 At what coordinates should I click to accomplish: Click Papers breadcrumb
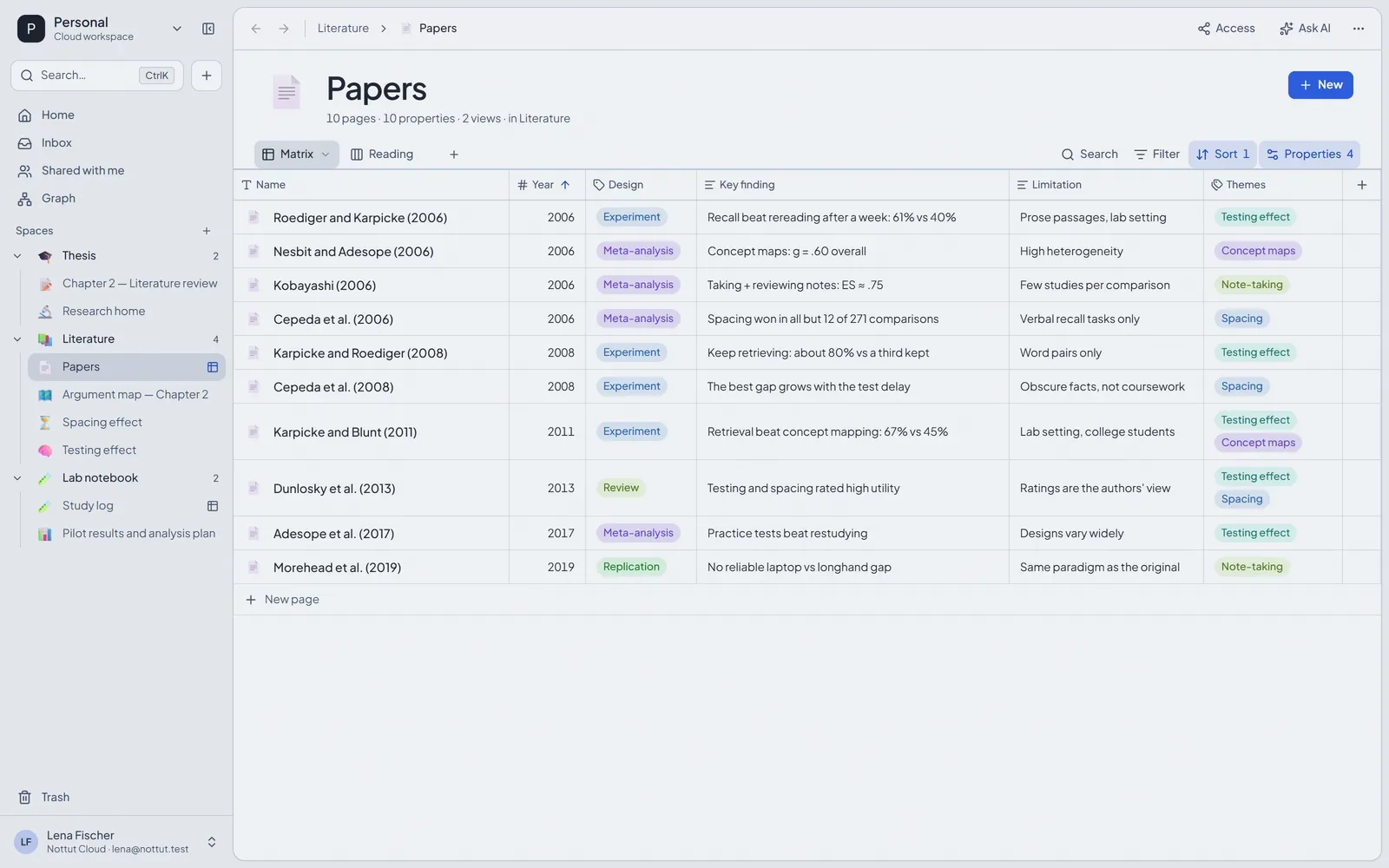pos(429,29)
